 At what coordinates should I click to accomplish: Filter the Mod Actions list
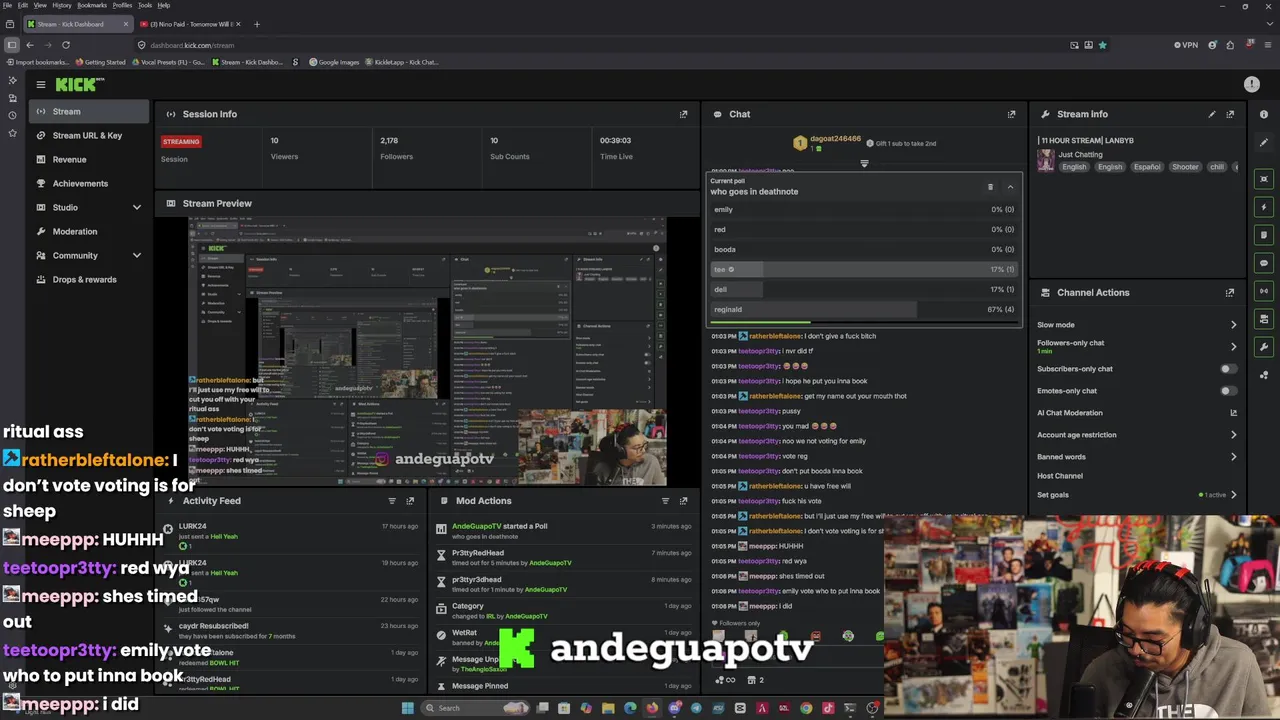coord(665,501)
